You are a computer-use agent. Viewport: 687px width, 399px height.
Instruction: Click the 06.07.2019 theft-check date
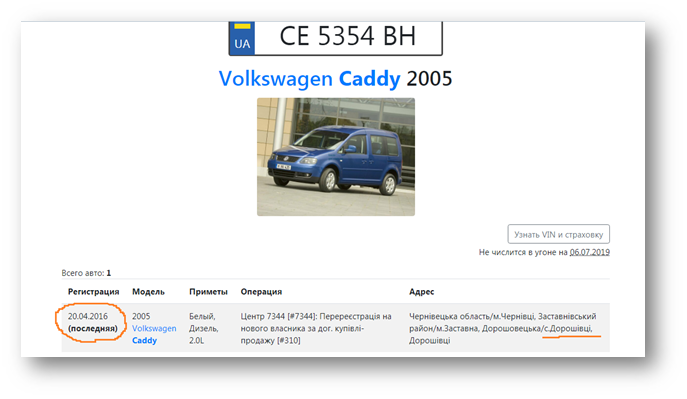[589, 252]
